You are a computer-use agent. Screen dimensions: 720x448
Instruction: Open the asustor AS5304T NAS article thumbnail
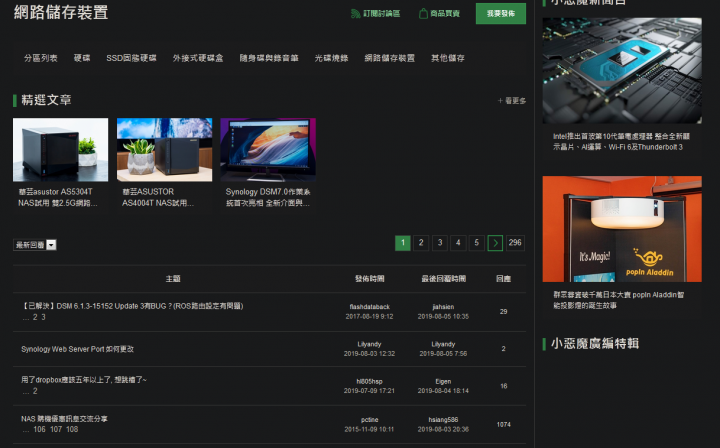tap(61, 150)
